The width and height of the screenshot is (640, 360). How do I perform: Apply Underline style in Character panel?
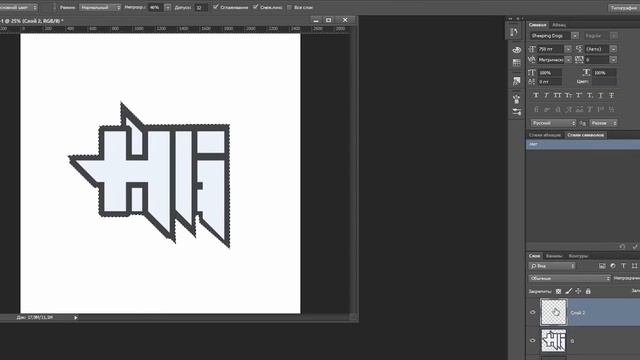click(x=600, y=95)
